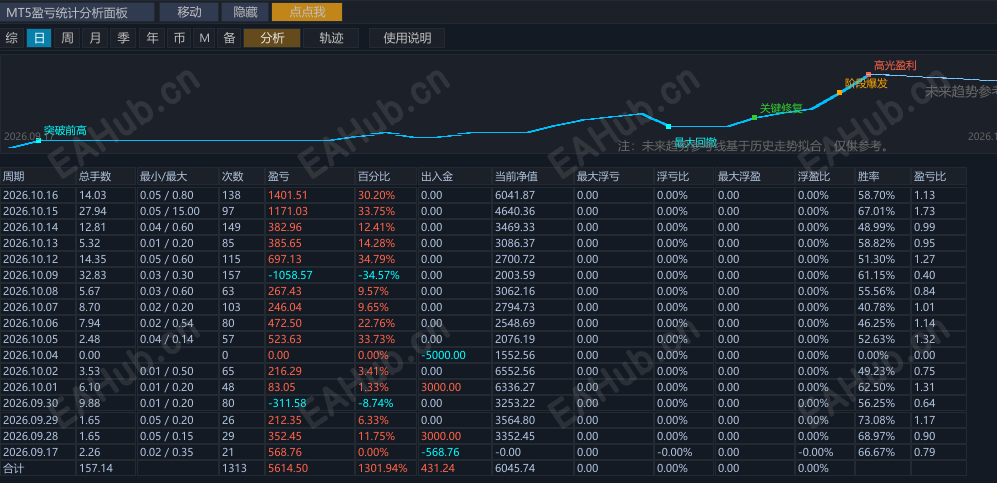Viewport: 997px width, 483px height.
Task: Click the total profit 5614.50
Action: point(288,468)
